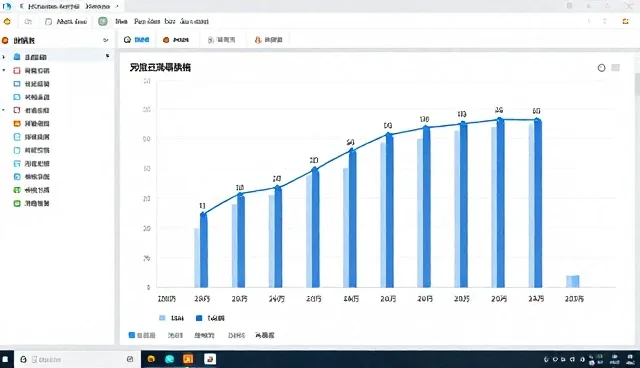Select the last option in the row below the chart legend
Viewport: 640px width, 368px height.
(265, 335)
